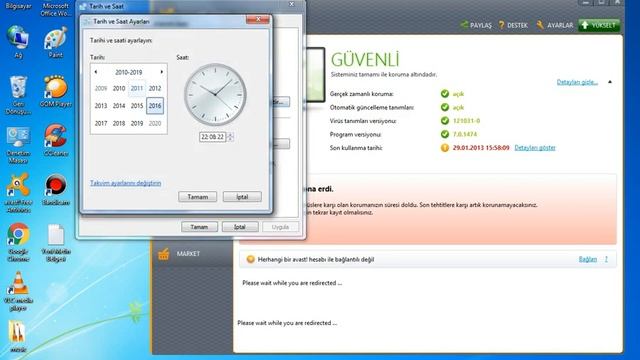
Task: Launch CCleaner desktop shortcut
Action: [x=56, y=141]
